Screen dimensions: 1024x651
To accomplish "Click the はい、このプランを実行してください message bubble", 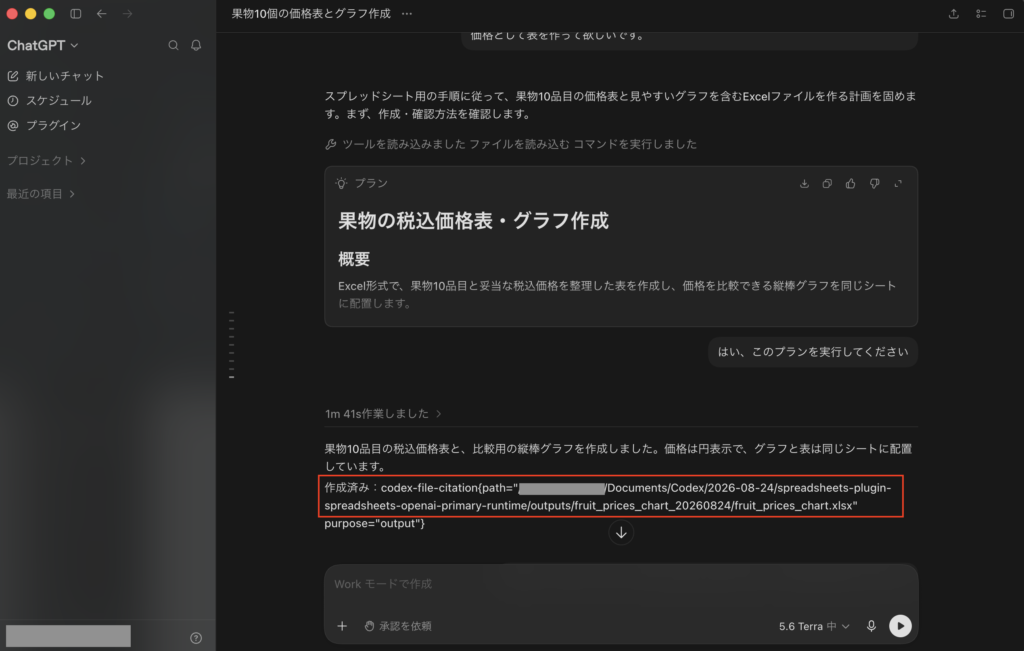I will tap(813, 352).
